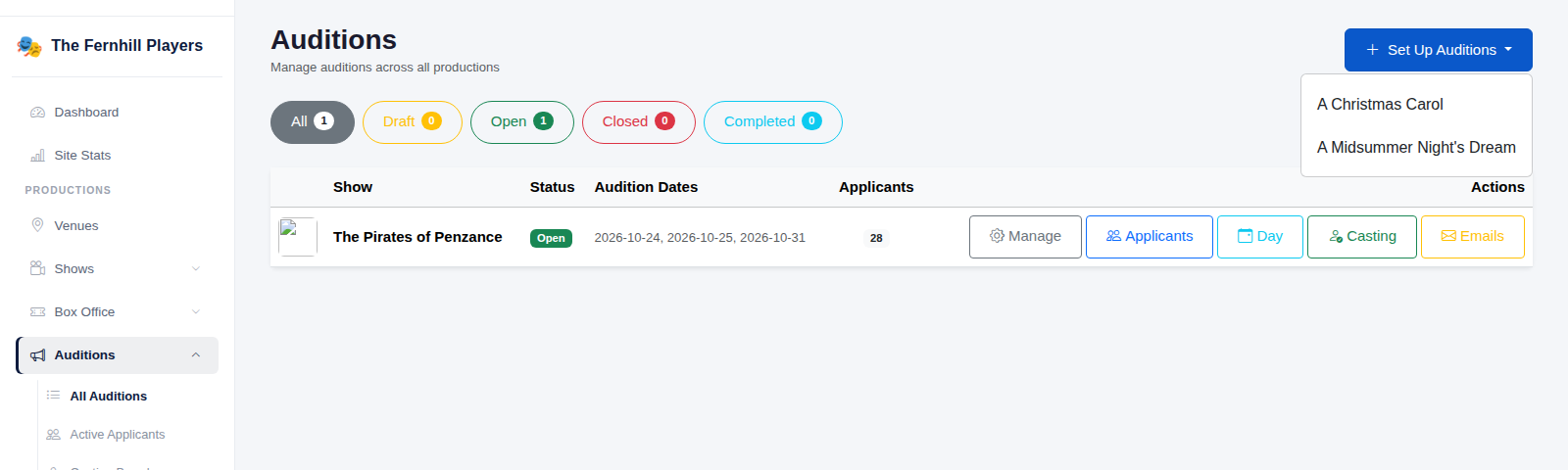1568x470 pixels.
Task: Expand the Box Office submenu chevron
Action: coord(196,312)
